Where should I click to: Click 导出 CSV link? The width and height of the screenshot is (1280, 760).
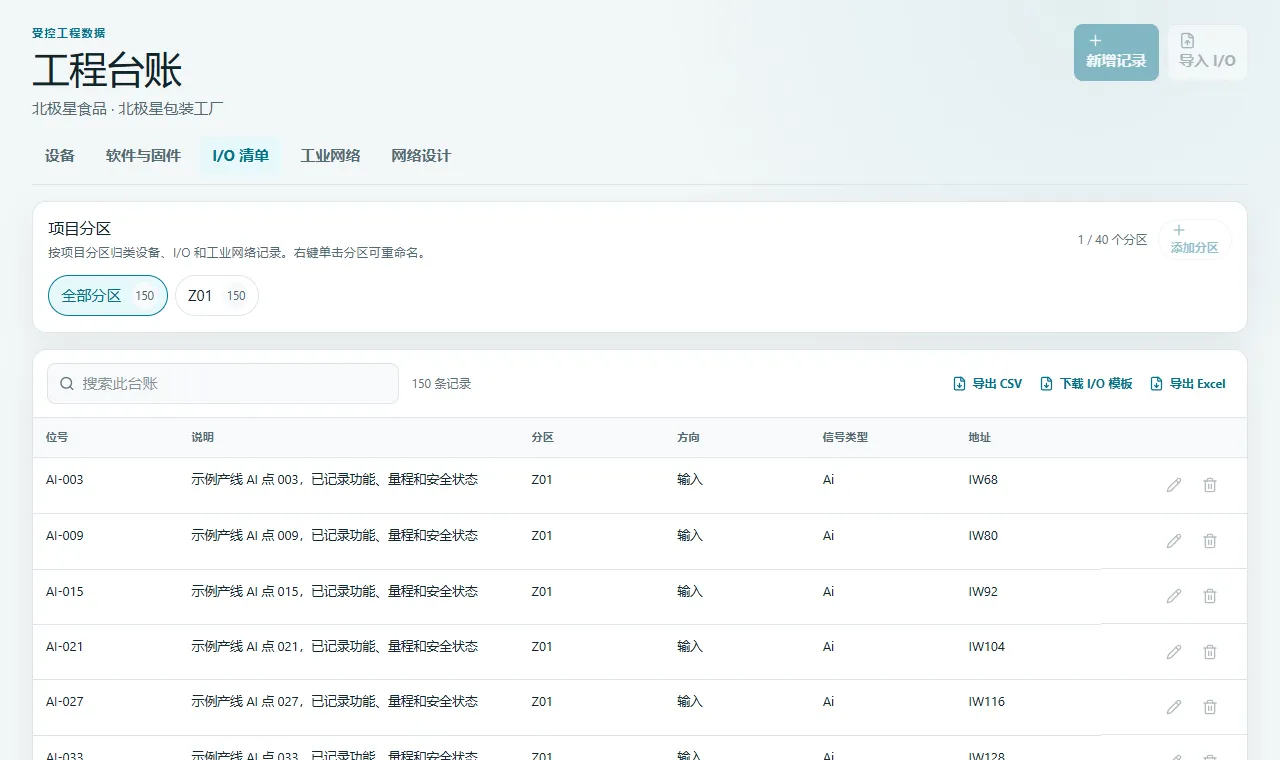pyautogui.click(x=988, y=384)
